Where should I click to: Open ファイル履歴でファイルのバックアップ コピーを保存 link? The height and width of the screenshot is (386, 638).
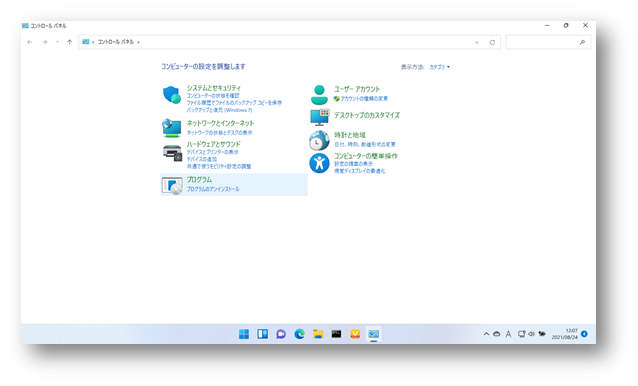click(234, 103)
